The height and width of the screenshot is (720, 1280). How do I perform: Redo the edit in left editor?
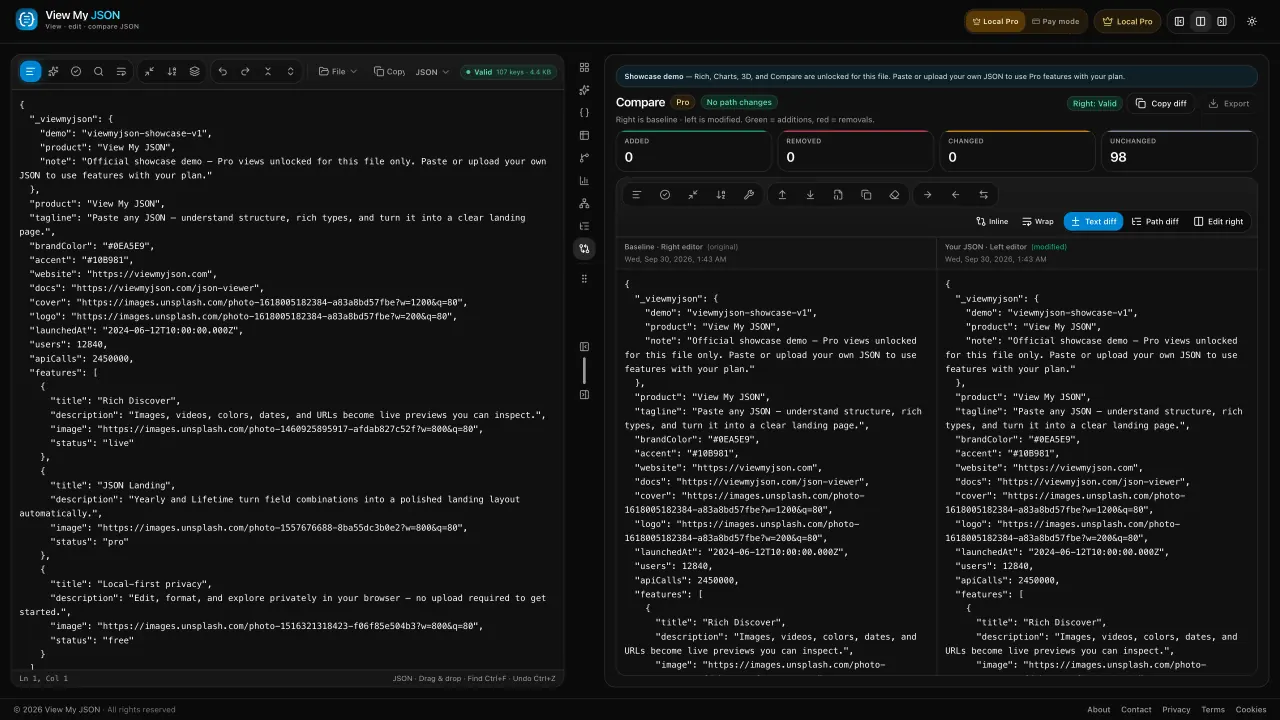pos(245,72)
